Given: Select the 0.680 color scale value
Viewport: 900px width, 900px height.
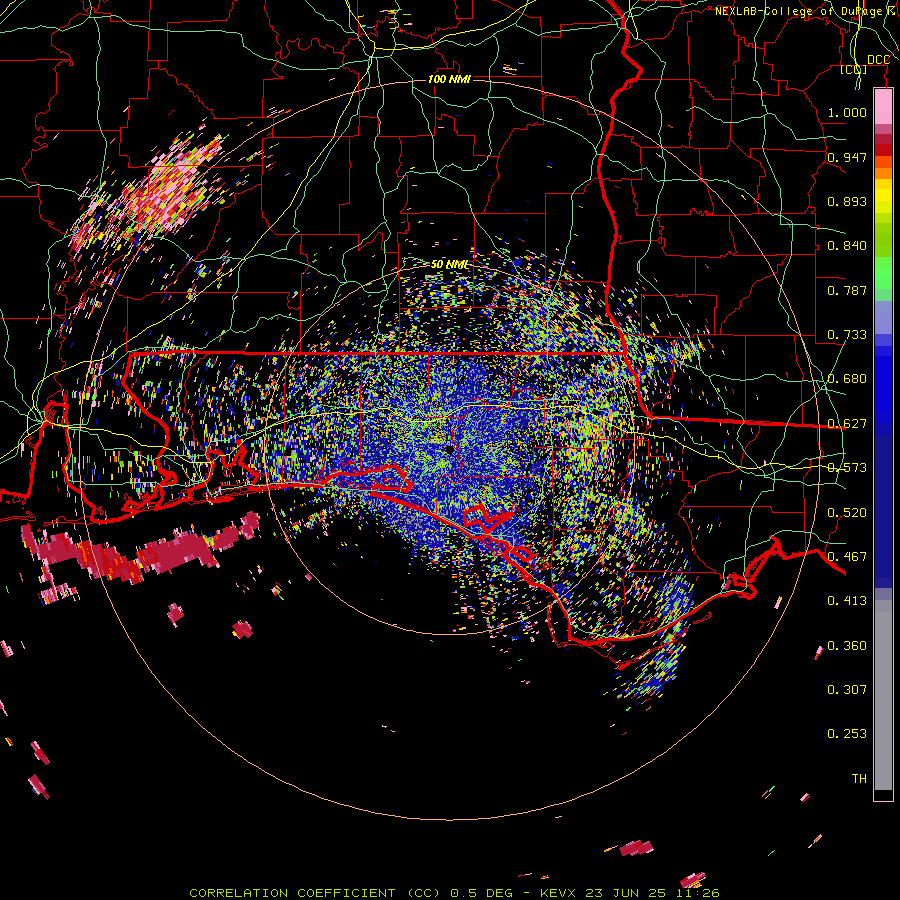Looking at the screenshot, I should tap(847, 379).
